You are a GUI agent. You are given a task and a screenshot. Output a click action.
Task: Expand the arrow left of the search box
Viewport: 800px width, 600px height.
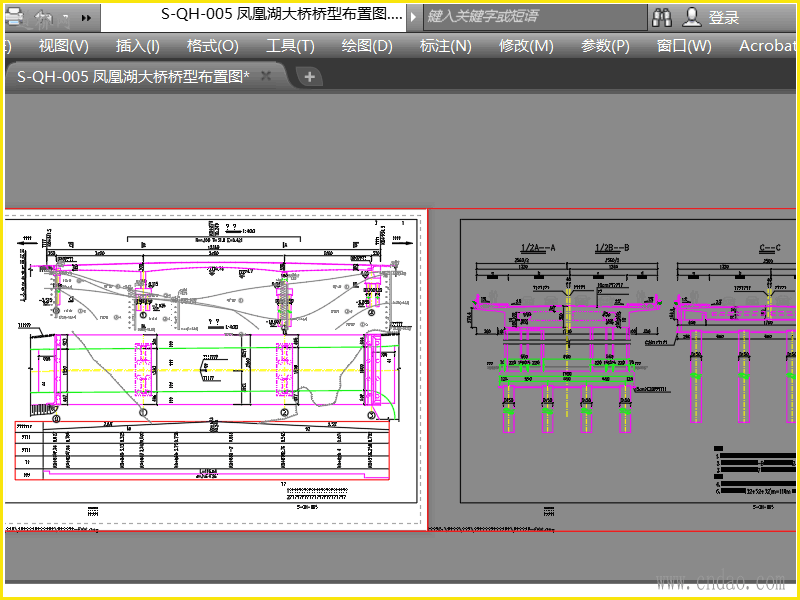413,17
